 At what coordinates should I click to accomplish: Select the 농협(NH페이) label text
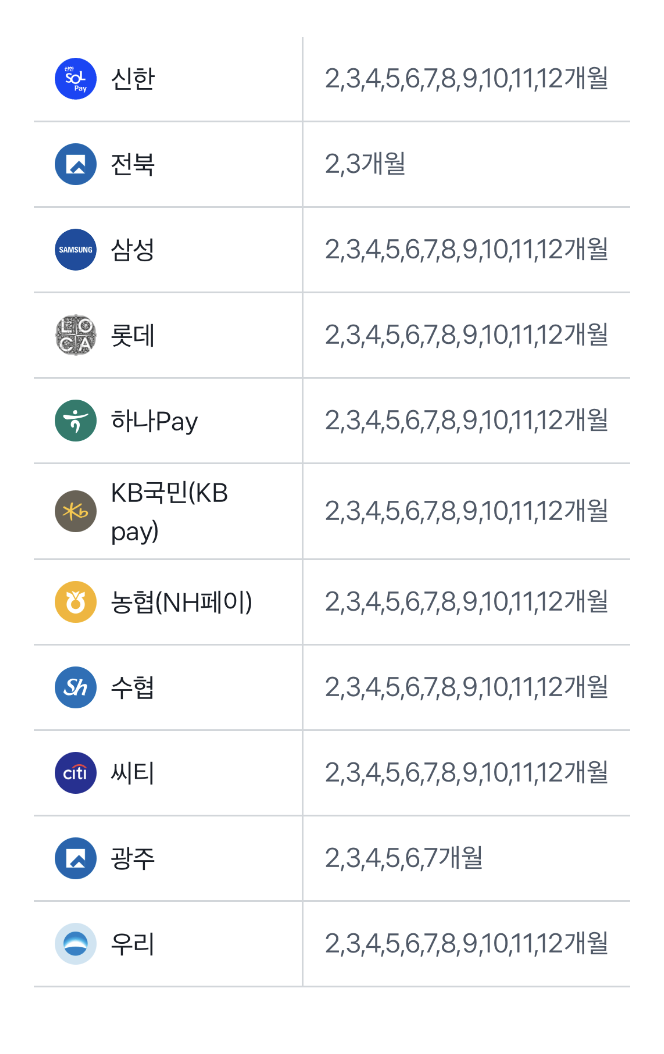tap(181, 602)
